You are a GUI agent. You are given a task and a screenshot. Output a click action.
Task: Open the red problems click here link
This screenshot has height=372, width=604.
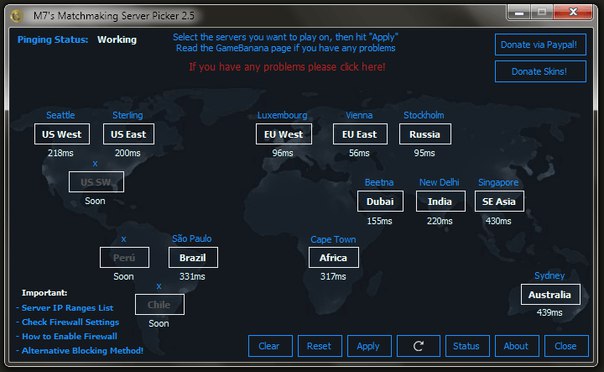point(287,67)
